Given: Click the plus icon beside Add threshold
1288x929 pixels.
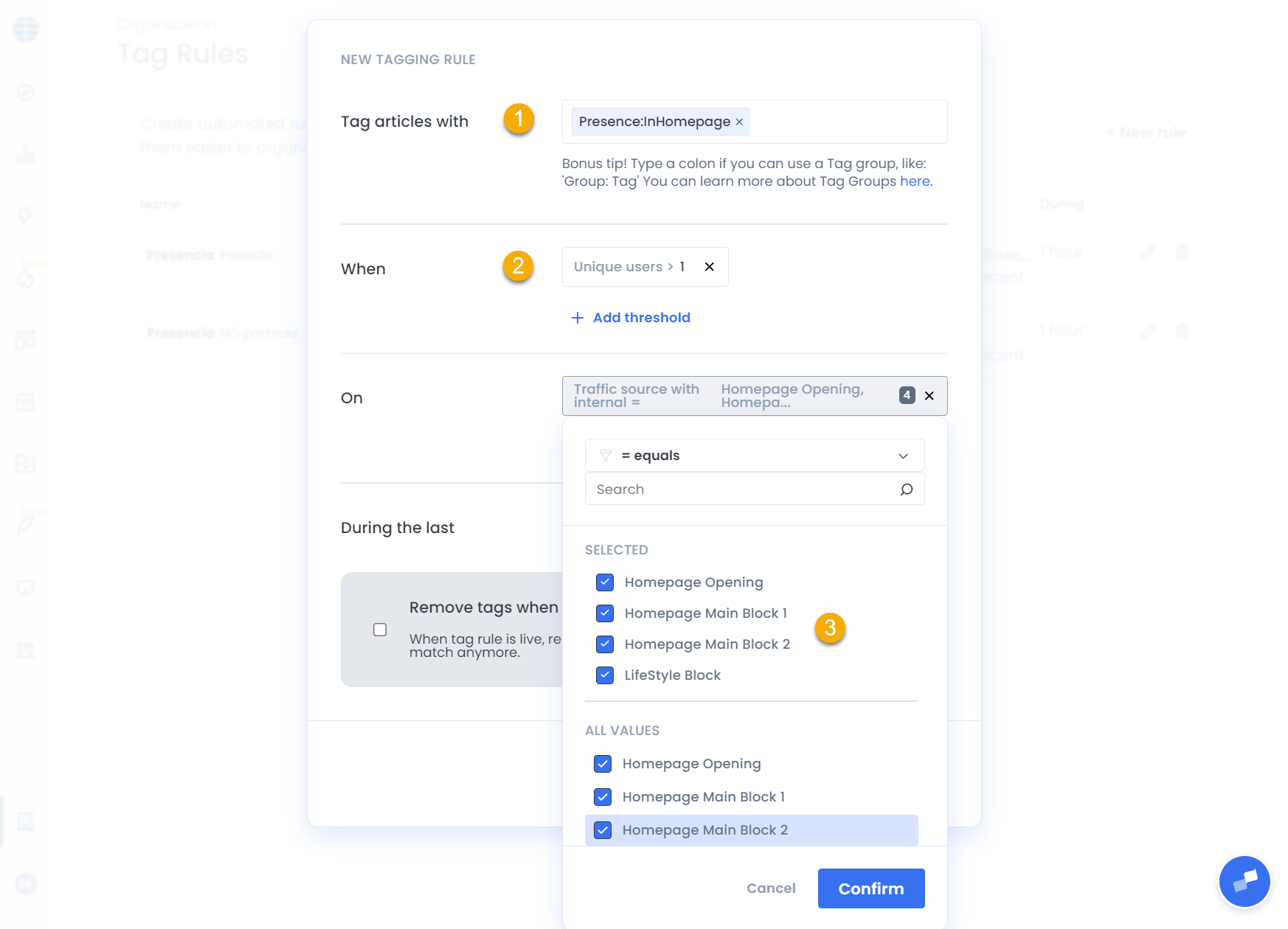Looking at the screenshot, I should [x=578, y=318].
